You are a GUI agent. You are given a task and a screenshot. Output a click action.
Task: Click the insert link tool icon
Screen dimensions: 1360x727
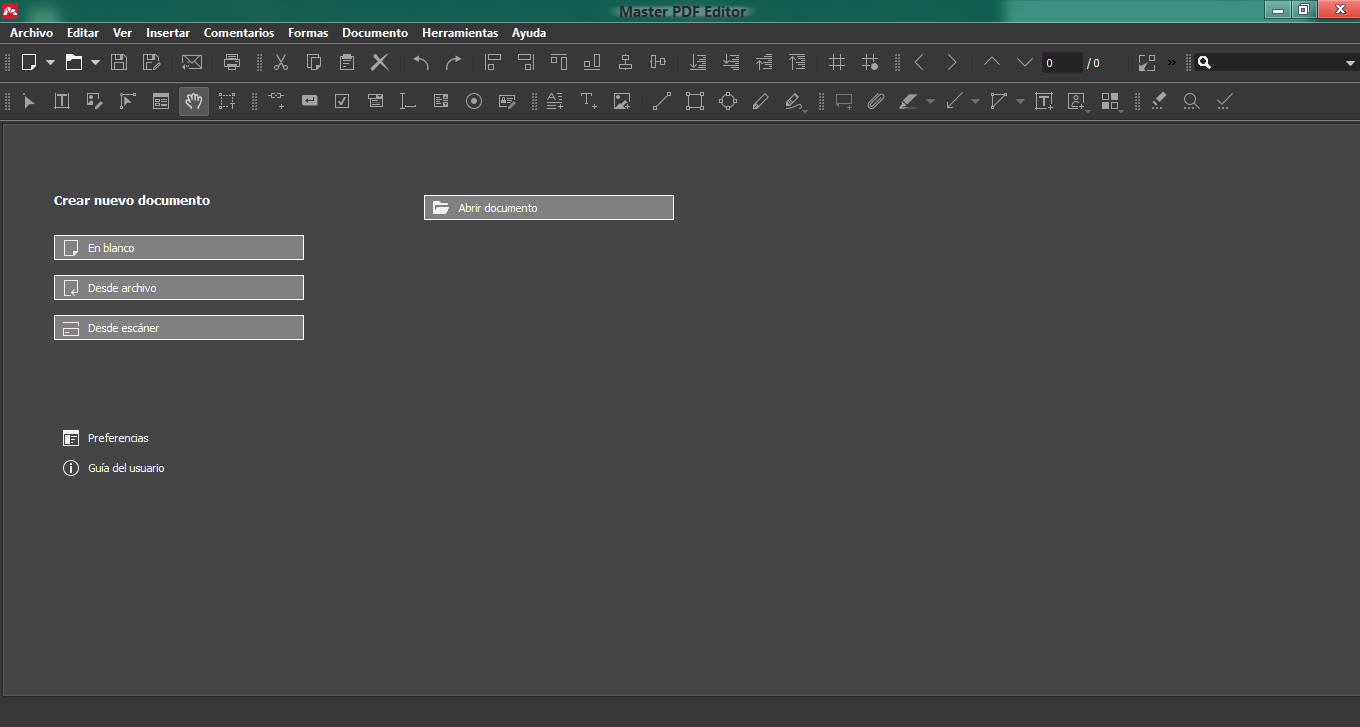(277, 101)
